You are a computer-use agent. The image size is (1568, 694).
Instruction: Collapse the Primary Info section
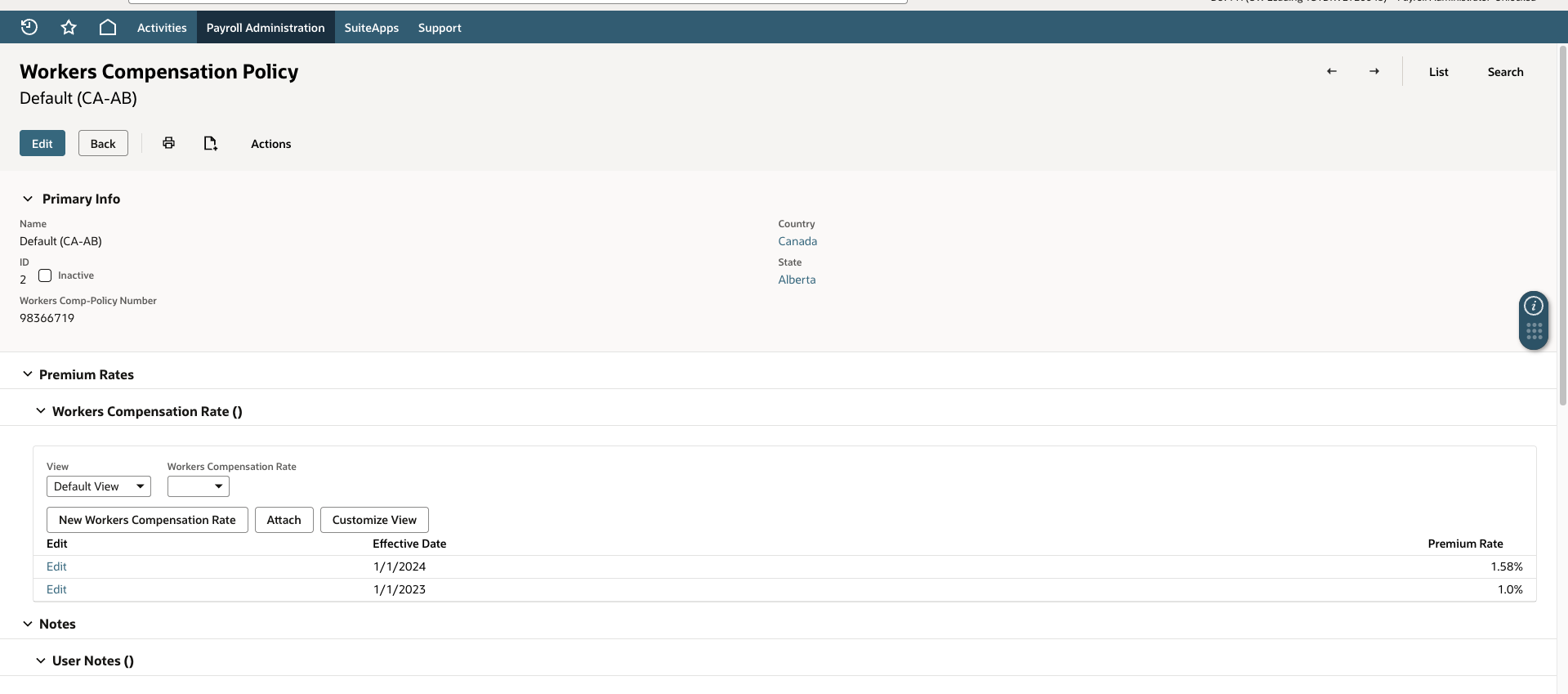[x=28, y=199]
